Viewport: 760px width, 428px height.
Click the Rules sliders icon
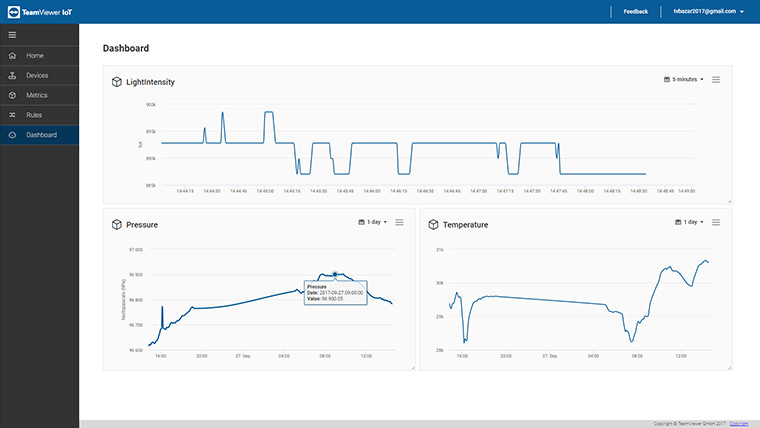pos(12,115)
